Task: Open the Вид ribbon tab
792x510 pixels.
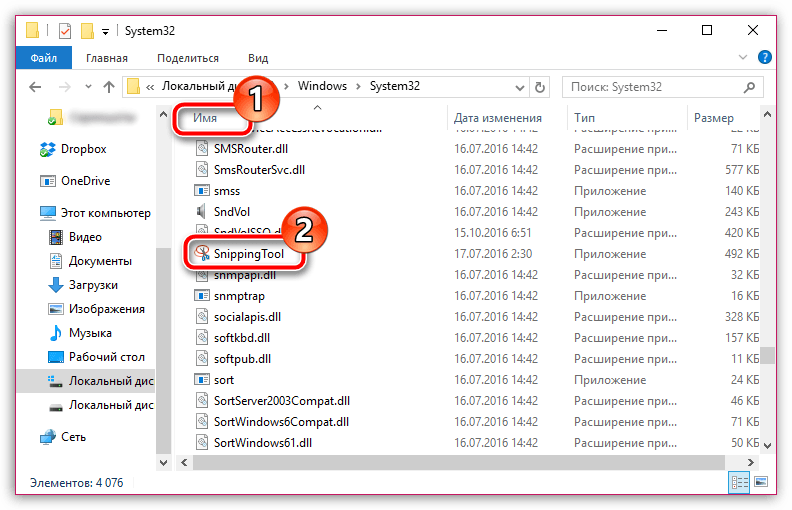Action: coord(258,58)
